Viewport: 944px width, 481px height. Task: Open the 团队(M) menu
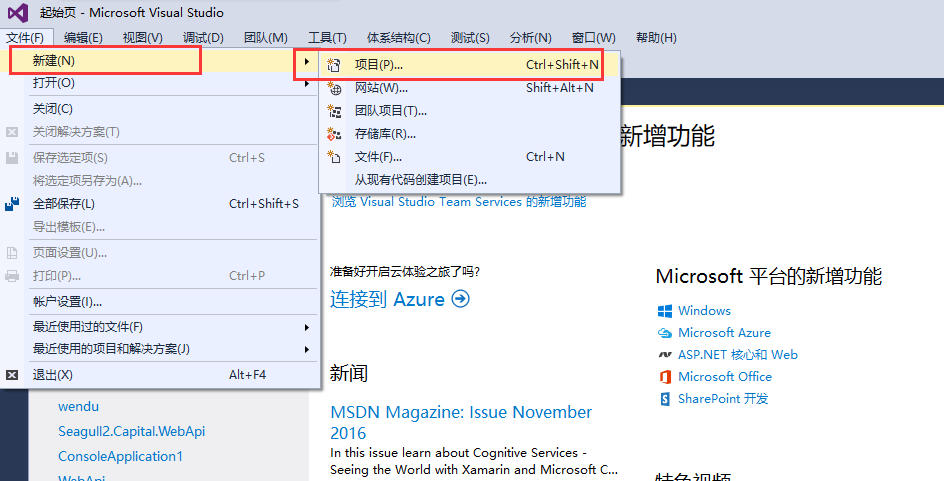(x=266, y=37)
